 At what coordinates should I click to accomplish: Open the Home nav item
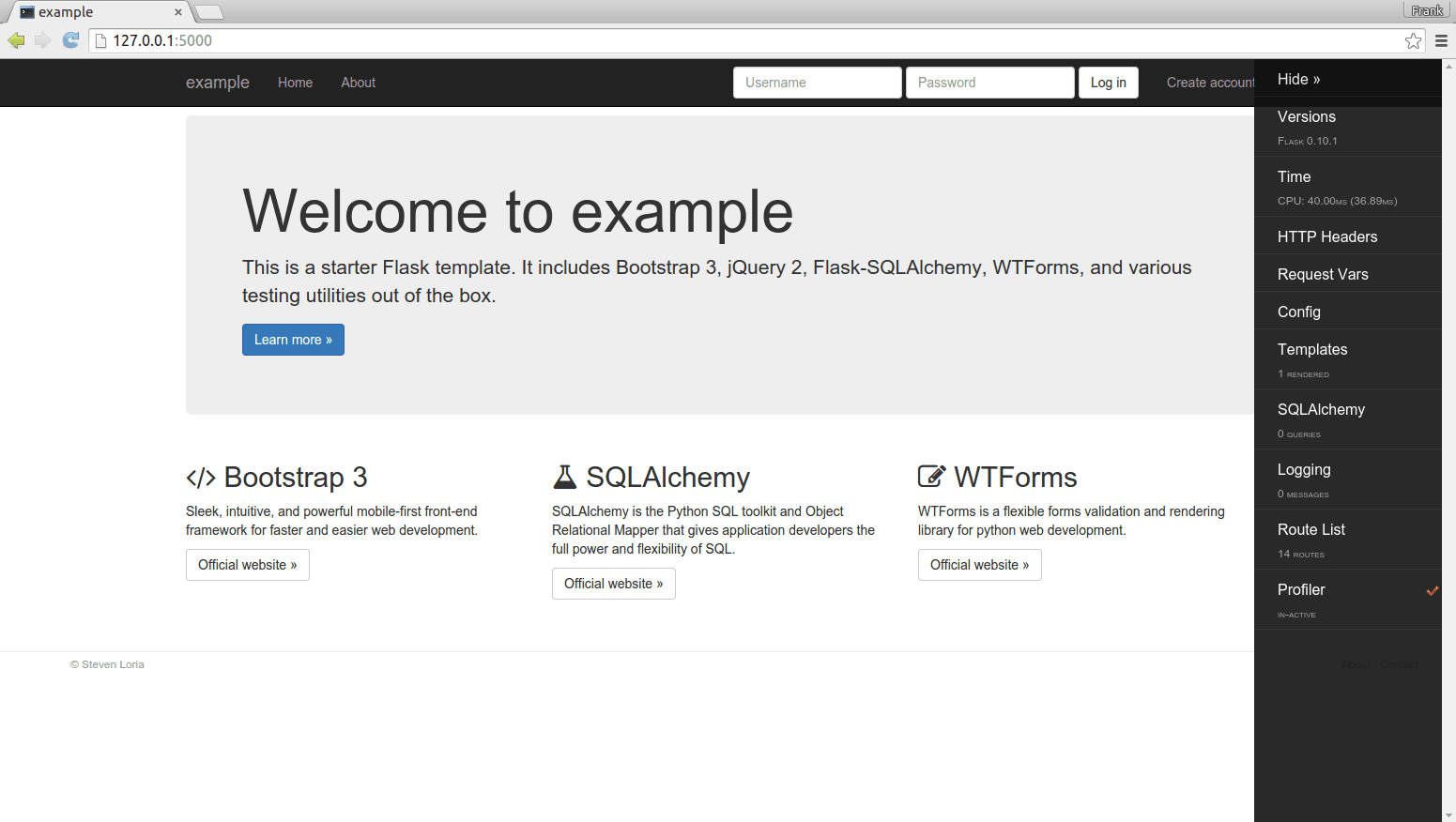295,83
